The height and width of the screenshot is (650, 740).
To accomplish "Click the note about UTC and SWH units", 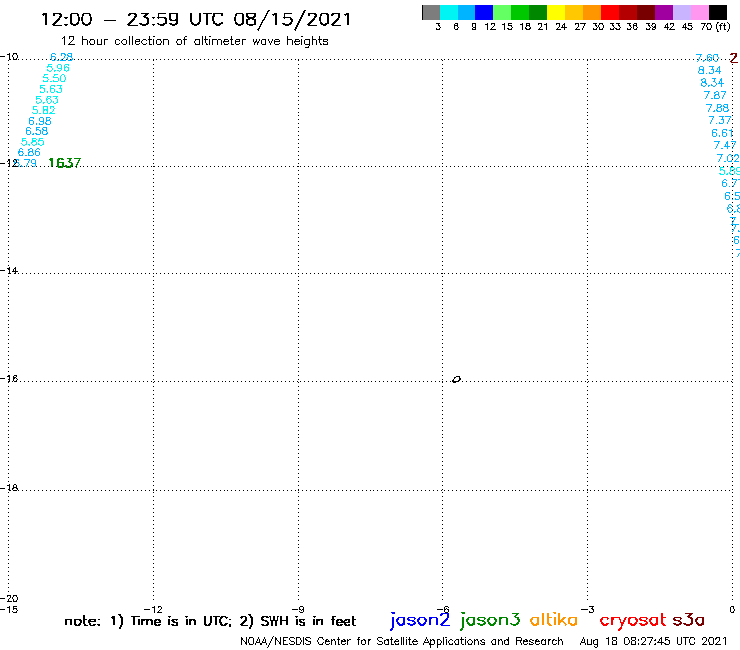I will click(x=210, y=621).
